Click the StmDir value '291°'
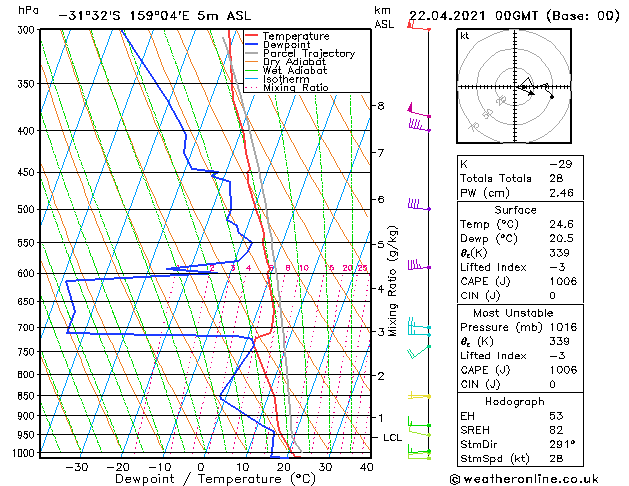 click(562, 445)
